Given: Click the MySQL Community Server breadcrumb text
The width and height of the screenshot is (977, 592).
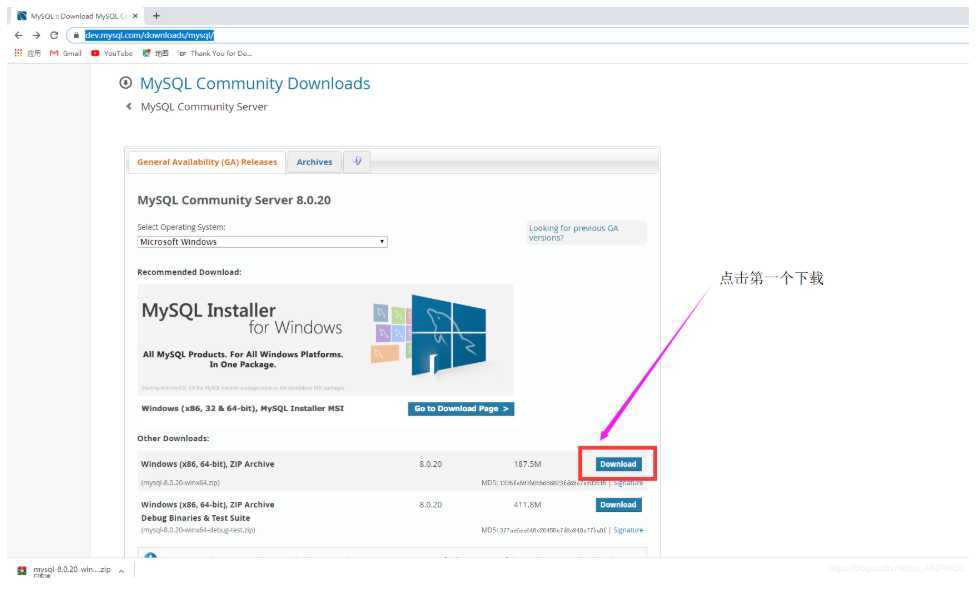Looking at the screenshot, I should [204, 107].
